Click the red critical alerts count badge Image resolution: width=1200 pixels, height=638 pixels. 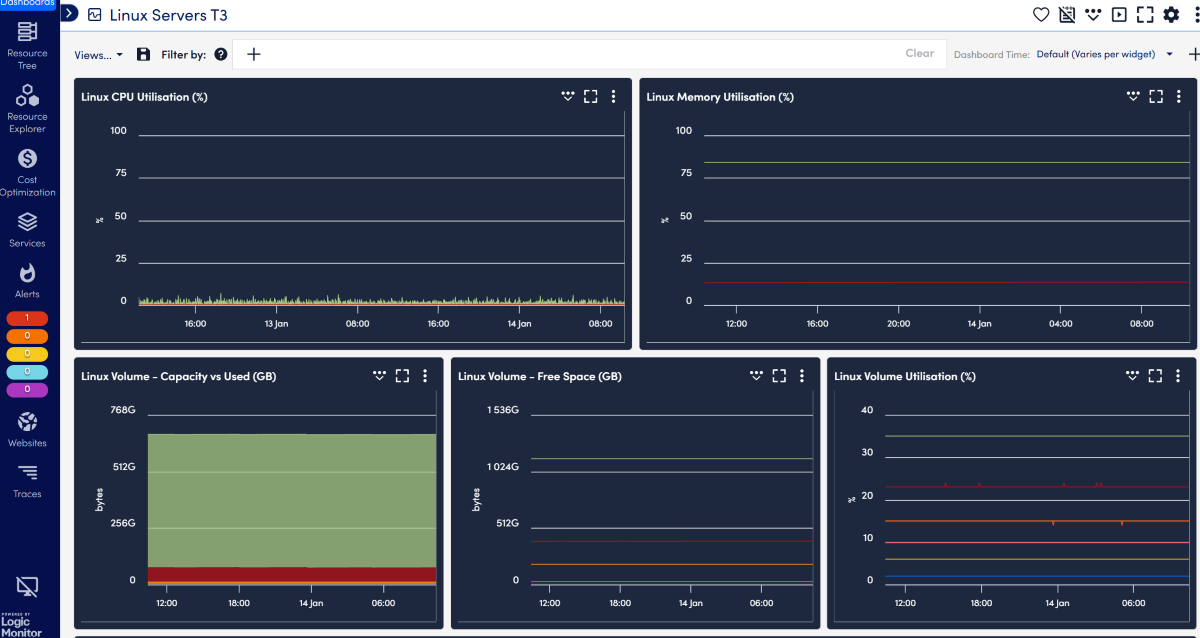click(27, 318)
